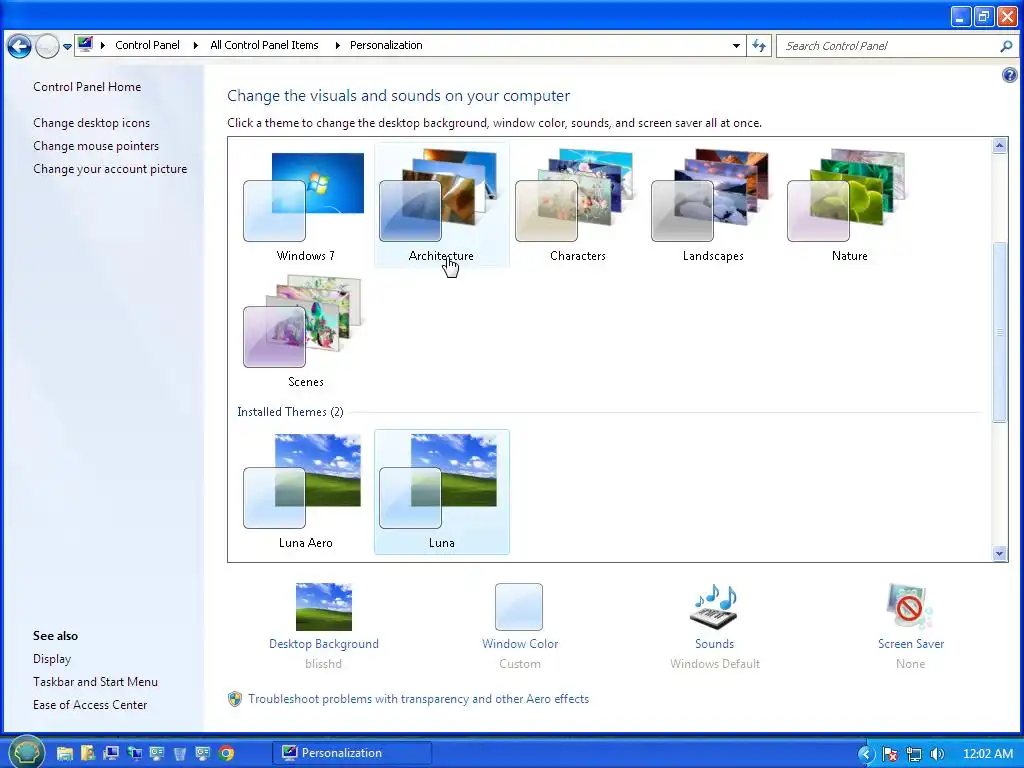Click theme list scroll down arrow
Viewport: 1024px width, 768px height.
999,554
